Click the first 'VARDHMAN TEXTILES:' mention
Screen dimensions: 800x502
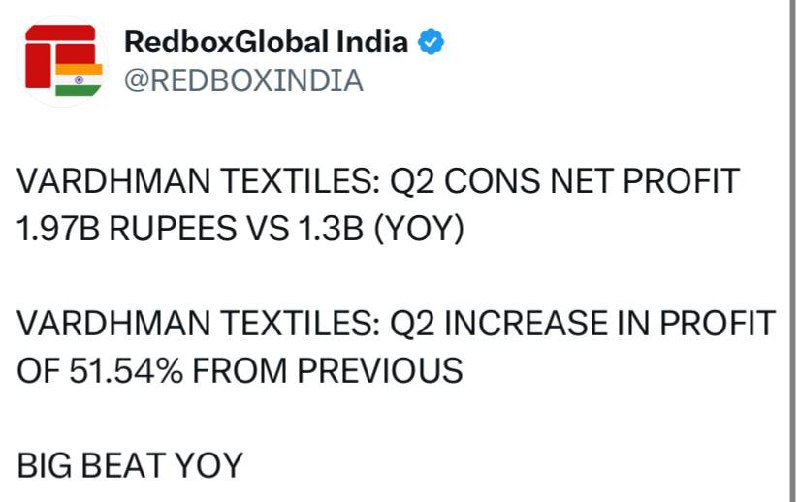tap(198, 181)
